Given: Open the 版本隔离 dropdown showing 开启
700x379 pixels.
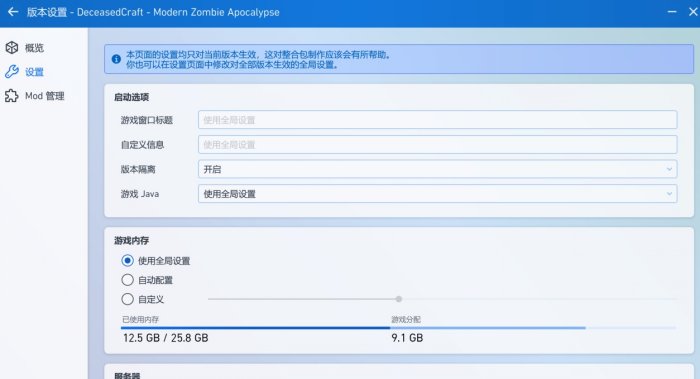Looking at the screenshot, I should click(438, 169).
